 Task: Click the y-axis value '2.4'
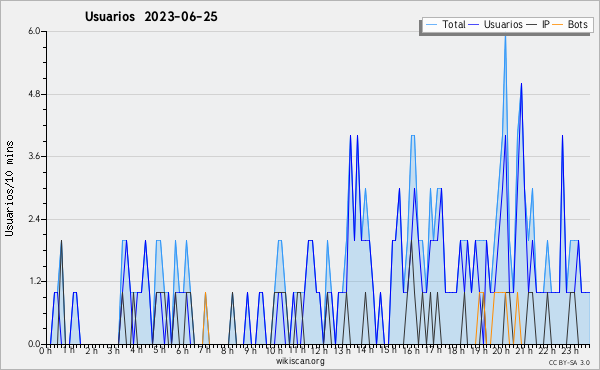pos(34,219)
